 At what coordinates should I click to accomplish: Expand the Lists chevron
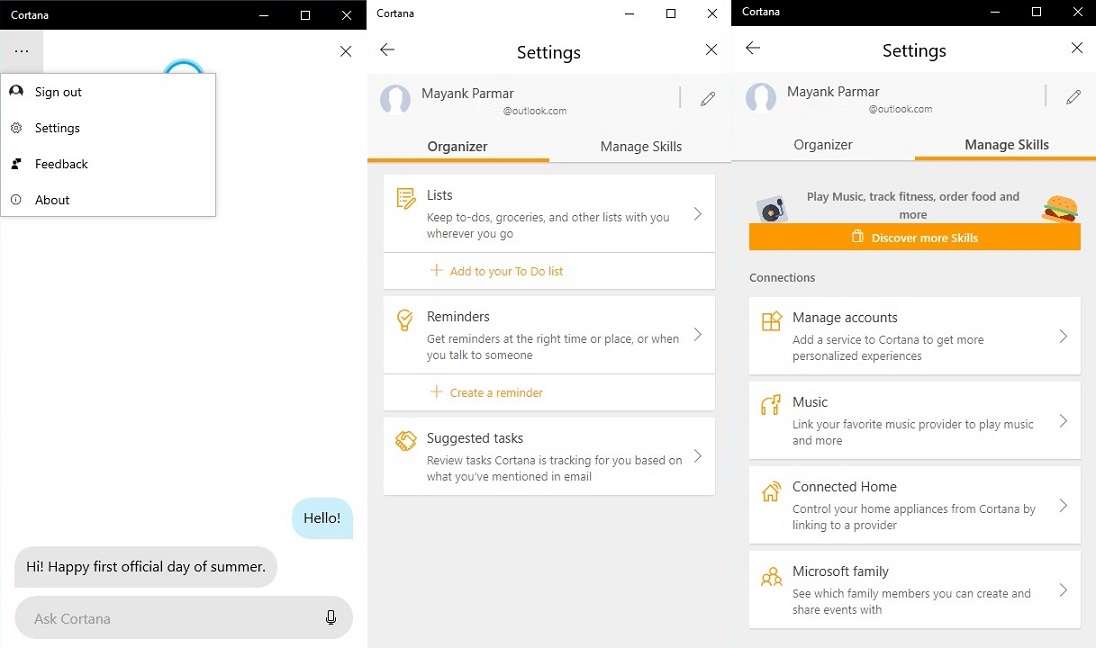point(698,214)
